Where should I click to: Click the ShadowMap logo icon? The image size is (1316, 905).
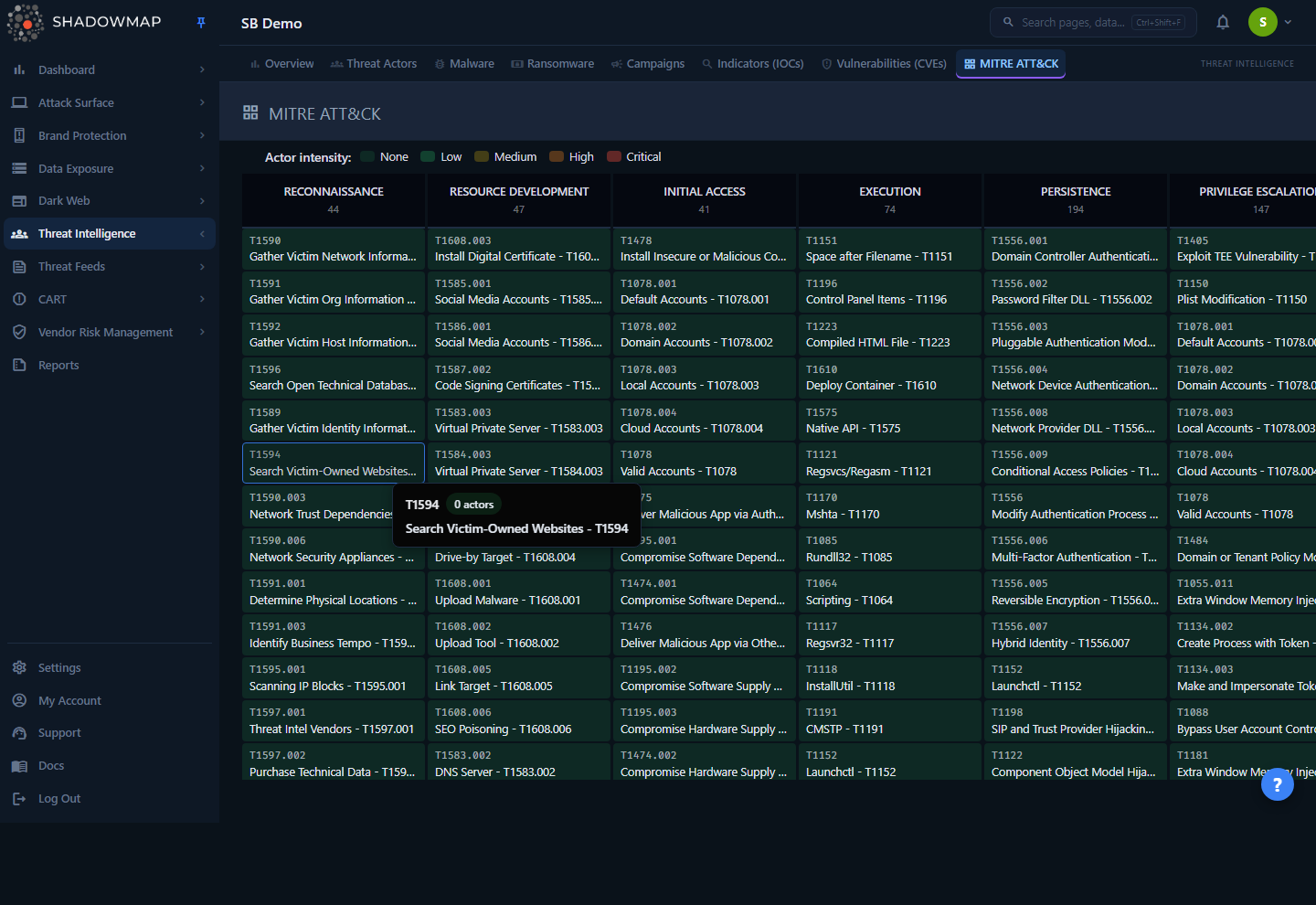[25, 23]
